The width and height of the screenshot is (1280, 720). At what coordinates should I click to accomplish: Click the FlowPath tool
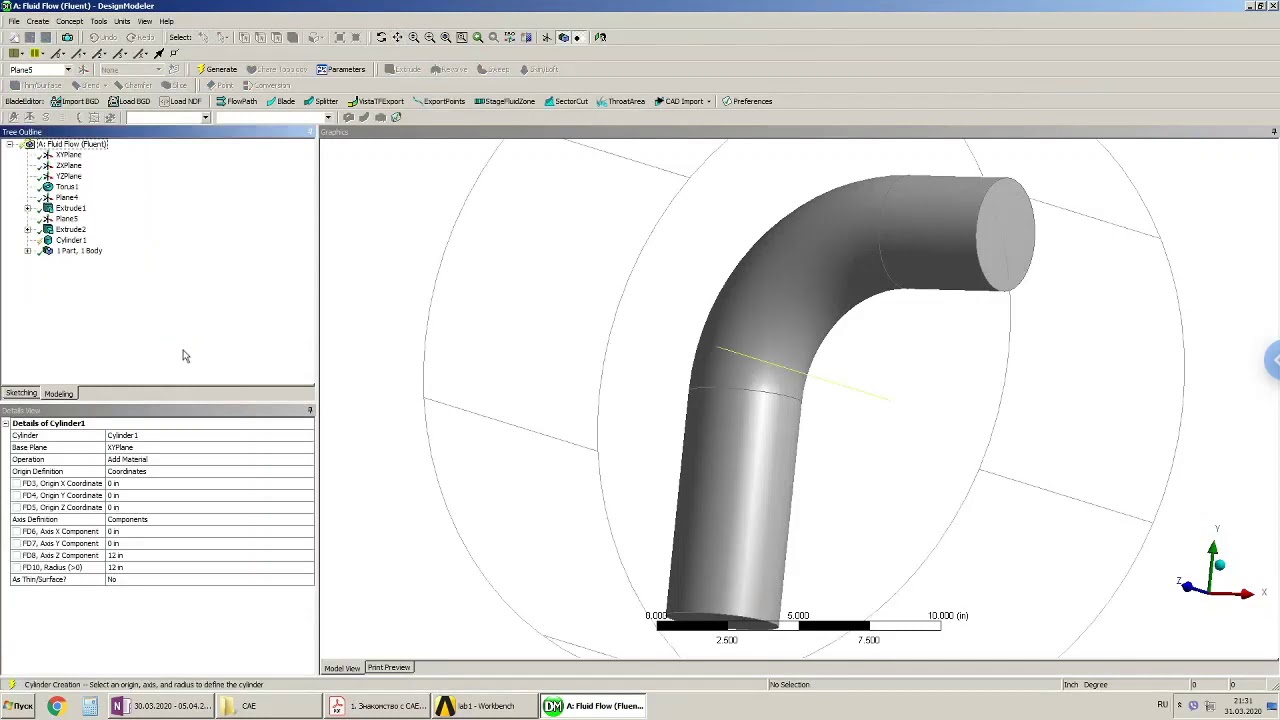pos(236,101)
